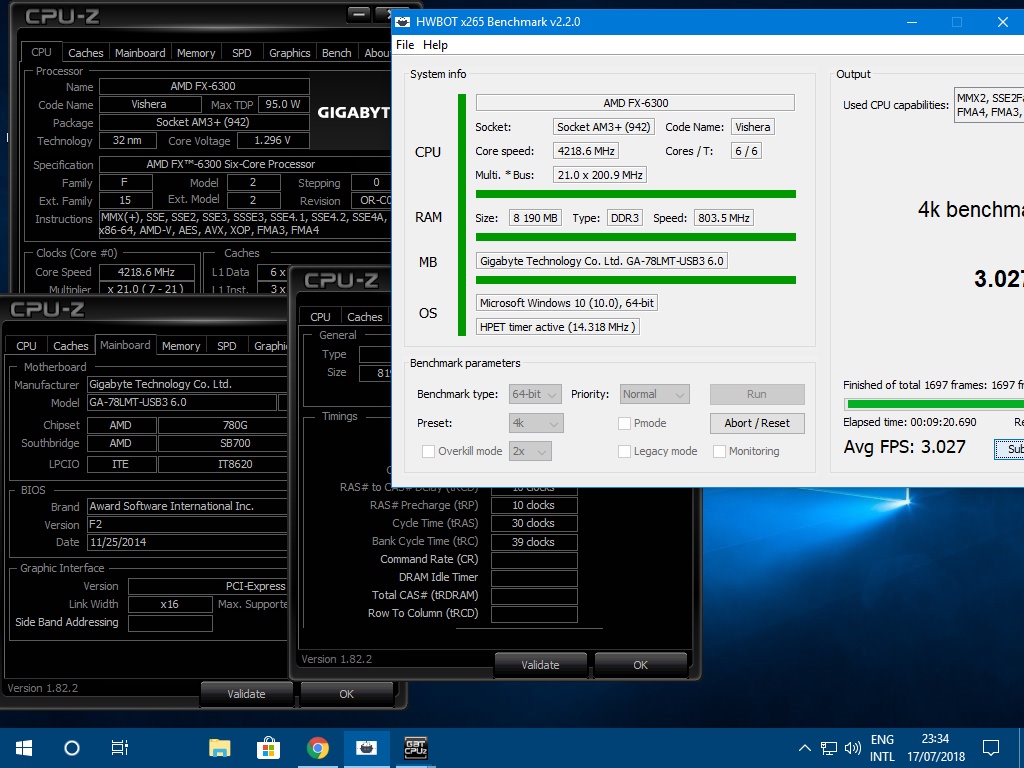Image resolution: width=1024 pixels, height=768 pixels.
Task: Click the Bank Cycle Time 39 clocks field
Action: point(534,542)
